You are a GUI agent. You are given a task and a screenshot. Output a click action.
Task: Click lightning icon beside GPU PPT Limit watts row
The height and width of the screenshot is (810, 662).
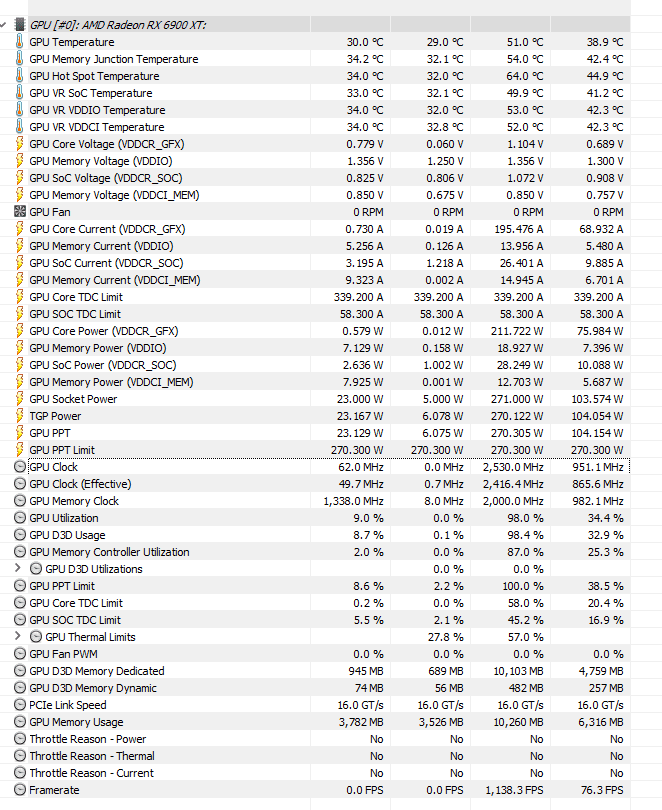[x=20, y=450]
